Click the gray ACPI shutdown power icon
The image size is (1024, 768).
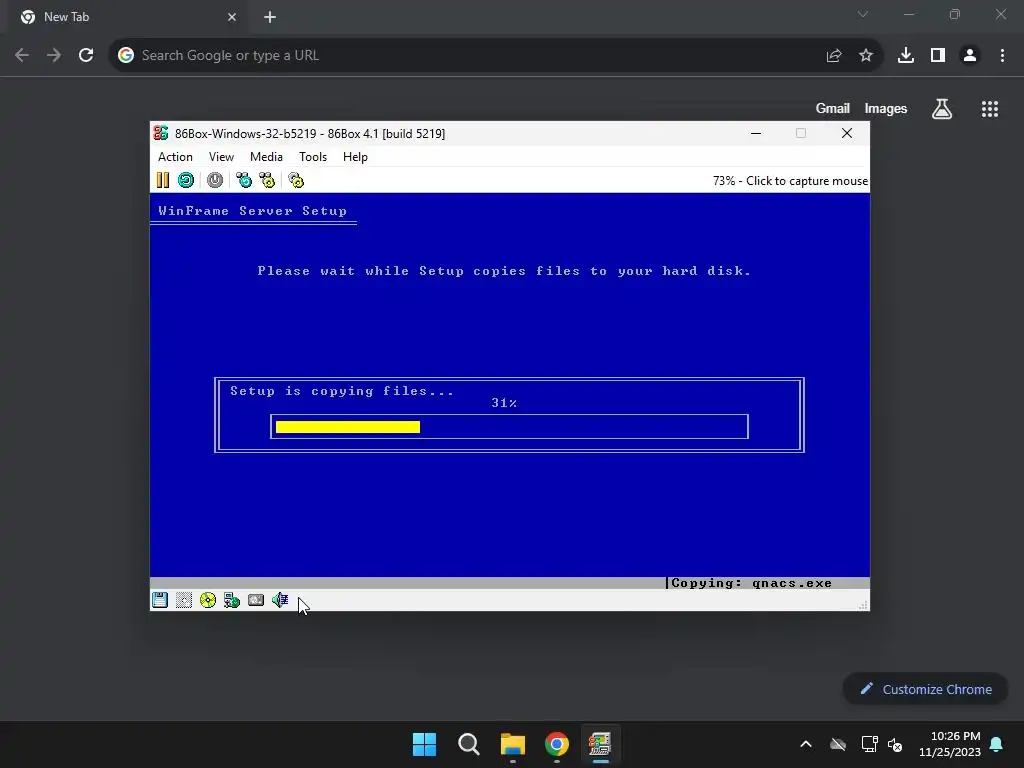point(215,180)
